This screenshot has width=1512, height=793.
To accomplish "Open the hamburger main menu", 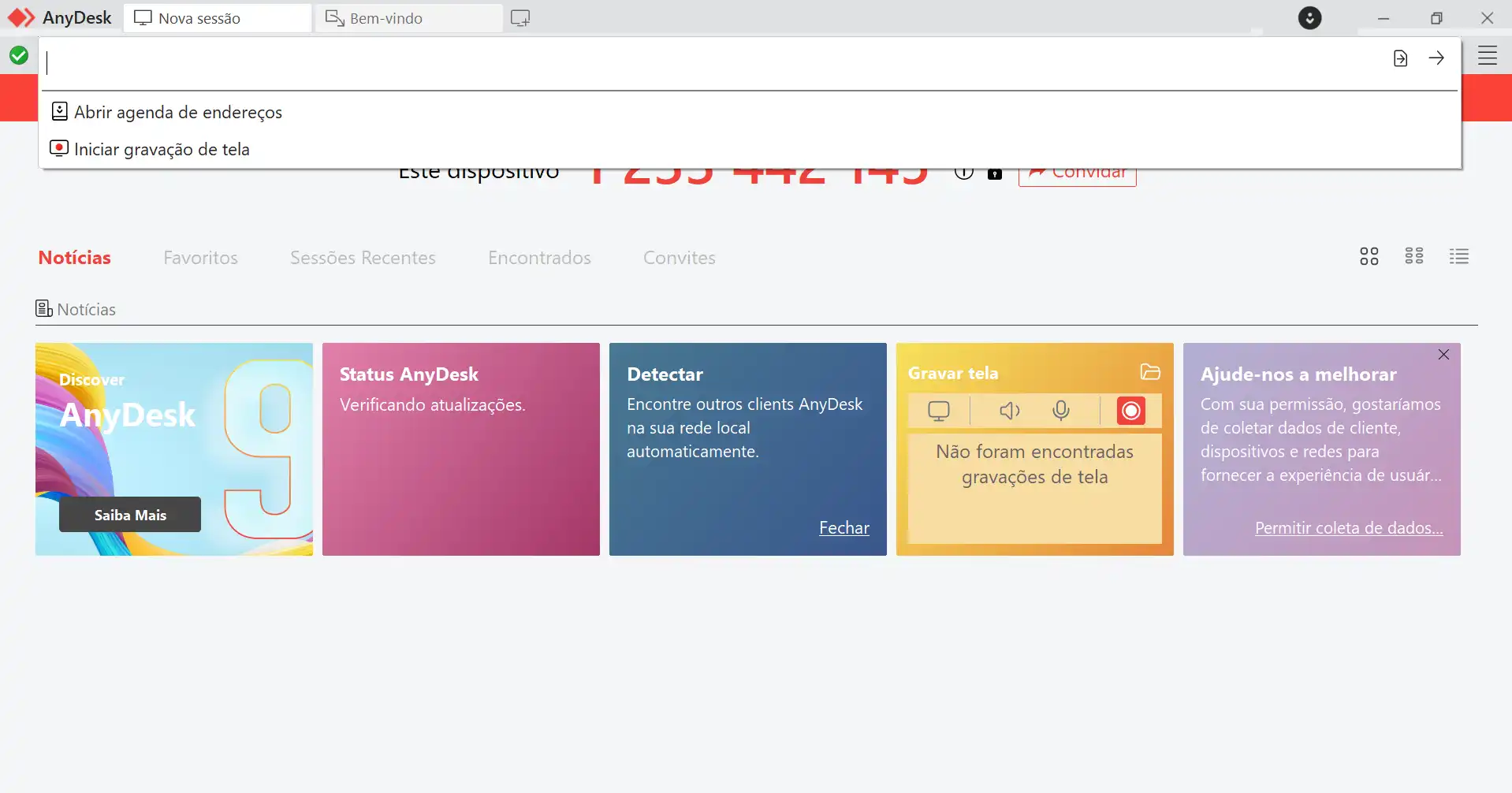I will 1488,55.
